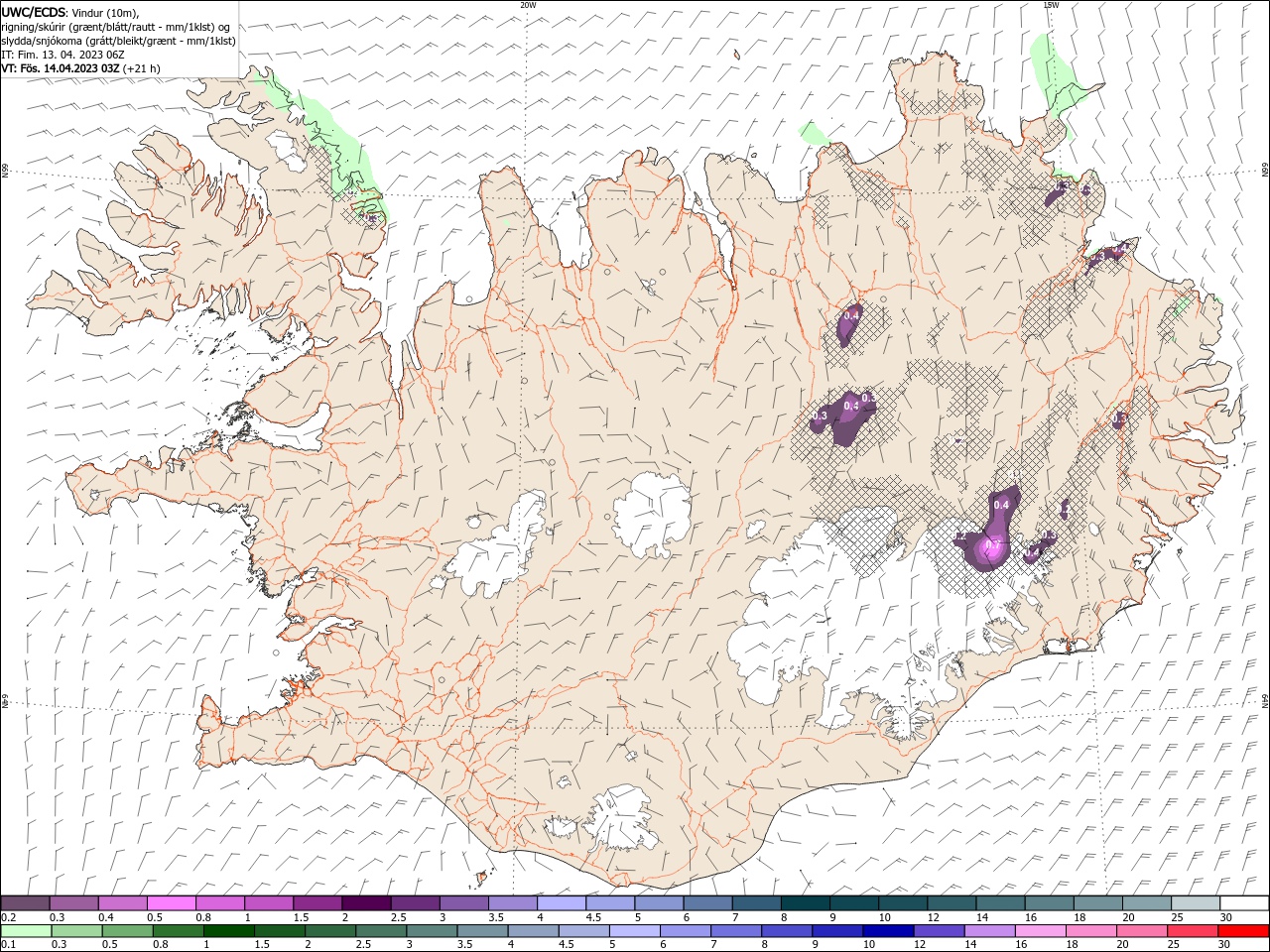Pick rain-scale swatch between 0.3 and 0.5
This screenshot has height=952, width=1270.
click(x=76, y=931)
